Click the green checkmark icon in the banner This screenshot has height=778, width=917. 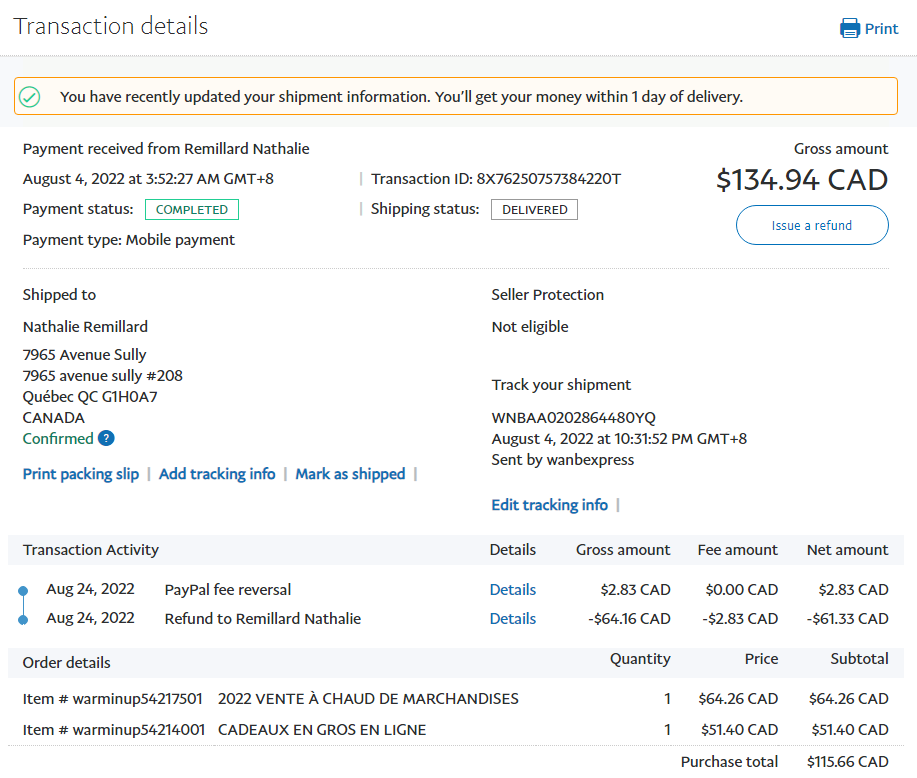click(30, 97)
